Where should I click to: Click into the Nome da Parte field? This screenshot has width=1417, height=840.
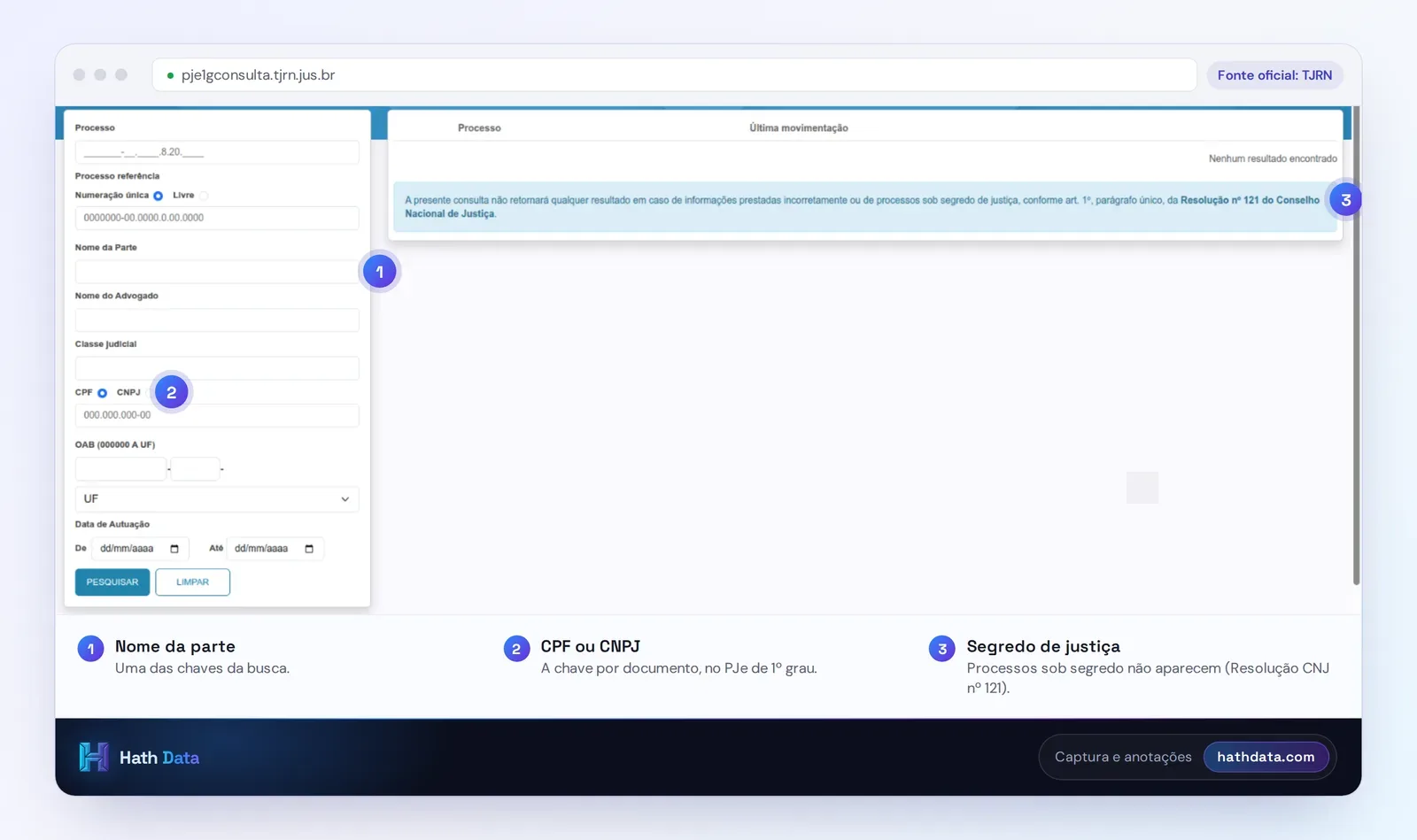pos(217,272)
